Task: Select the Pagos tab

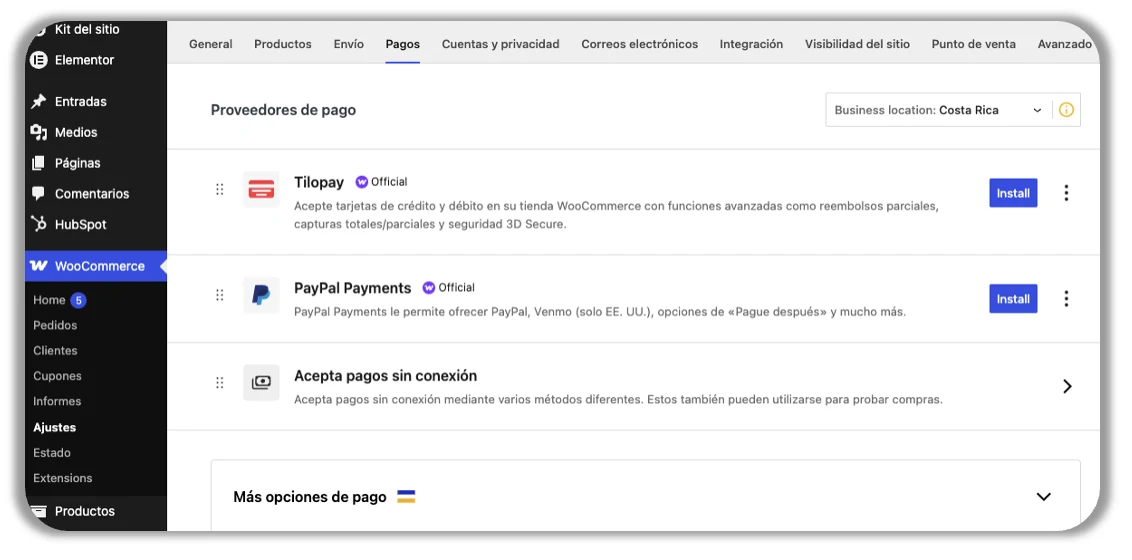Action: click(403, 44)
